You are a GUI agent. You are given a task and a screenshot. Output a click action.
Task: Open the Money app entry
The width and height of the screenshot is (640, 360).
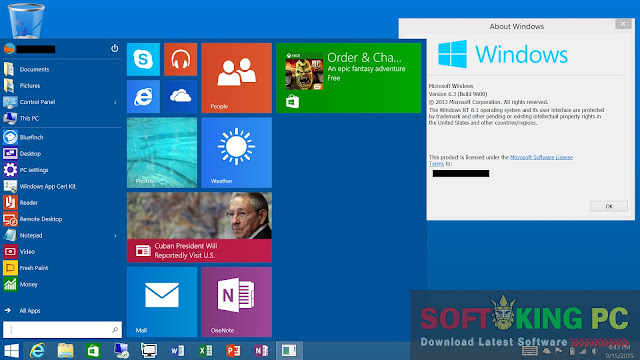[62, 284]
